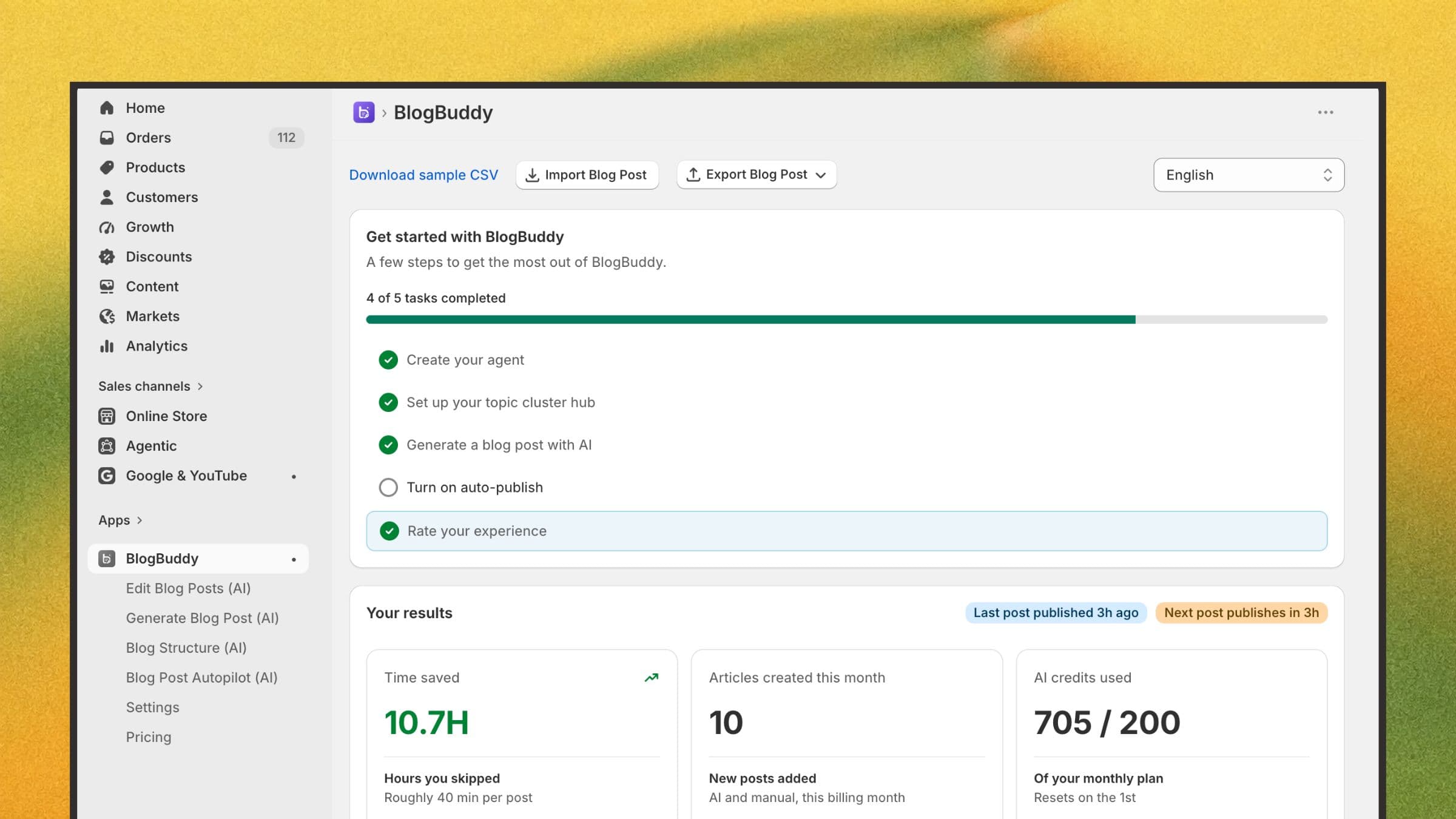1456x819 pixels.
Task: Open BlogBuddy Settings submenu item
Action: [x=153, y=707]
